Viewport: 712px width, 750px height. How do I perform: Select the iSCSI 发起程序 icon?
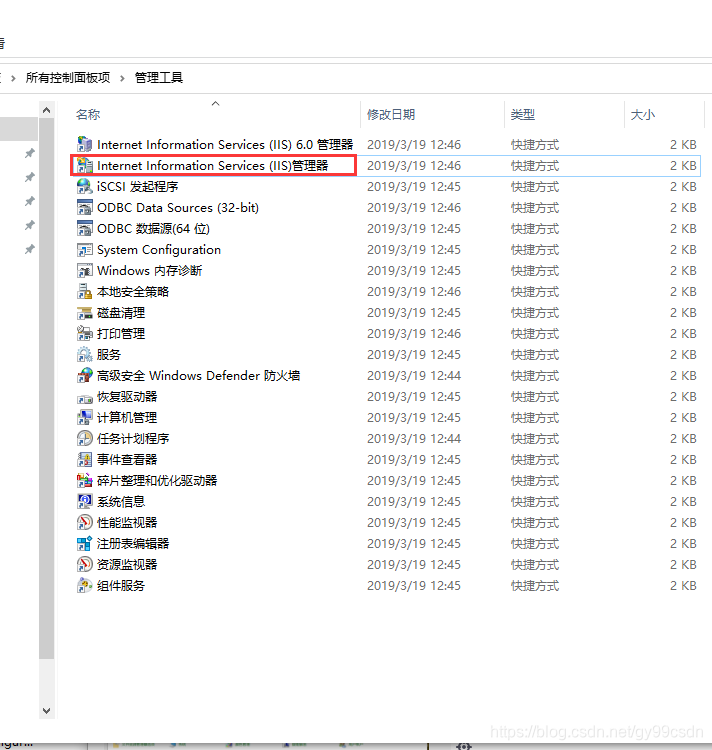85,186
